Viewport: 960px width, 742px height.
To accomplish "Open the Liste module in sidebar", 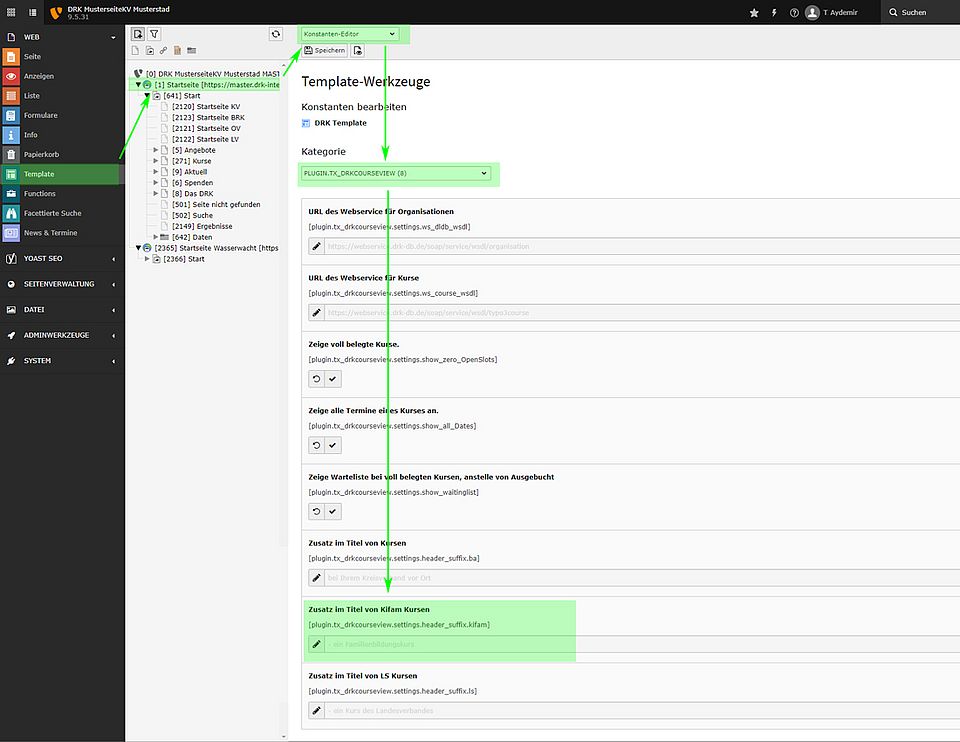I will 33,96.
